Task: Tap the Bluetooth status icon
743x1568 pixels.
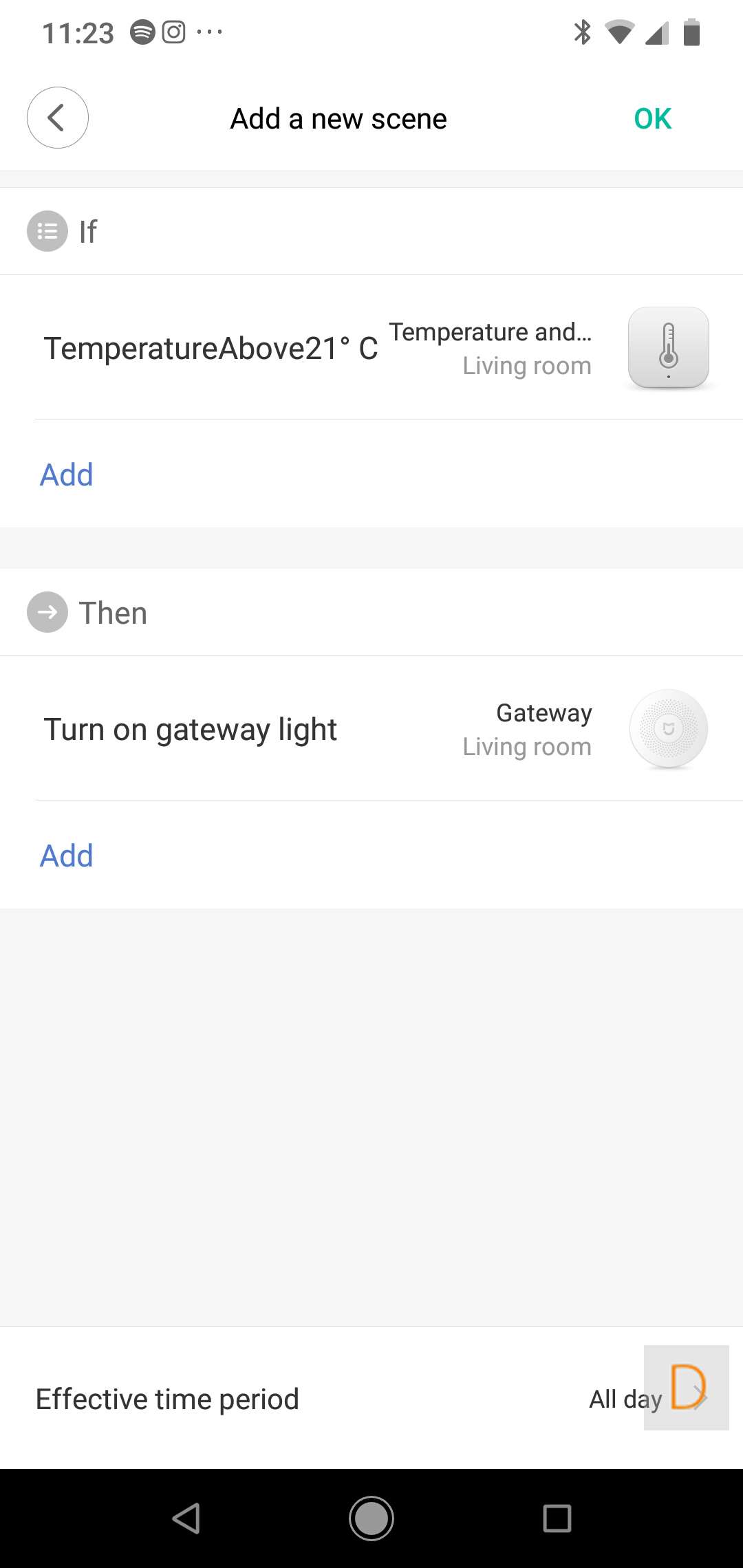Action: 582,32
